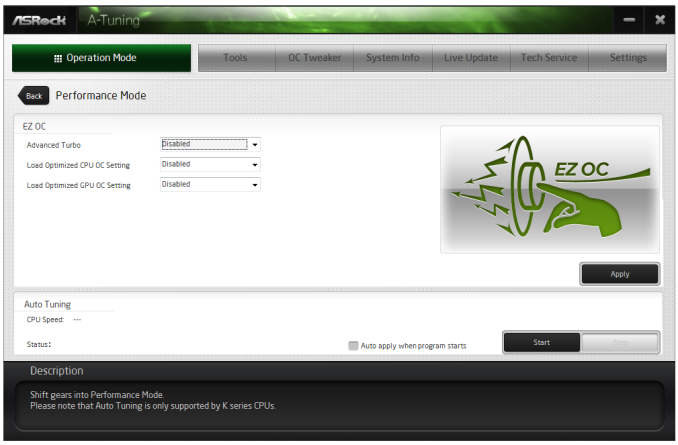The width and height of the screenshot is (678, 445).
Task: Apply the EZ OC settings
Action: pos(620,274)
